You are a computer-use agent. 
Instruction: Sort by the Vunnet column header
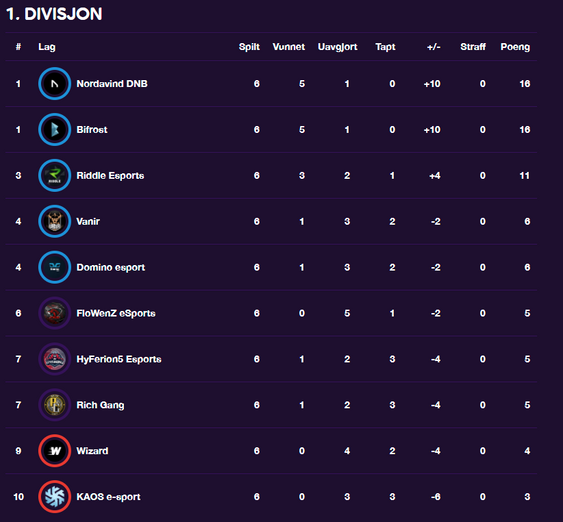point(289,47)
